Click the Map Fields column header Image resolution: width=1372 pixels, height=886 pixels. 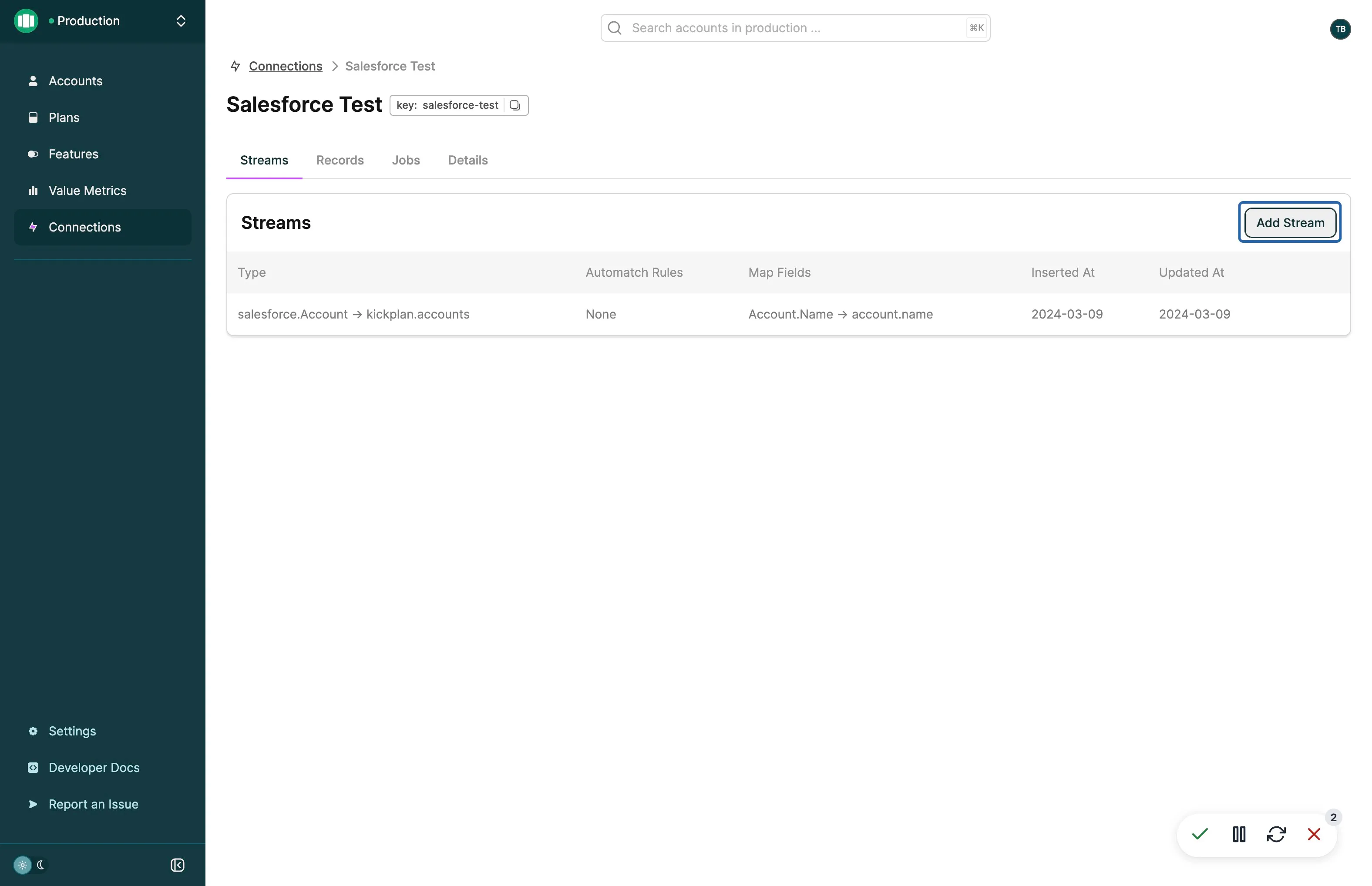779,273
